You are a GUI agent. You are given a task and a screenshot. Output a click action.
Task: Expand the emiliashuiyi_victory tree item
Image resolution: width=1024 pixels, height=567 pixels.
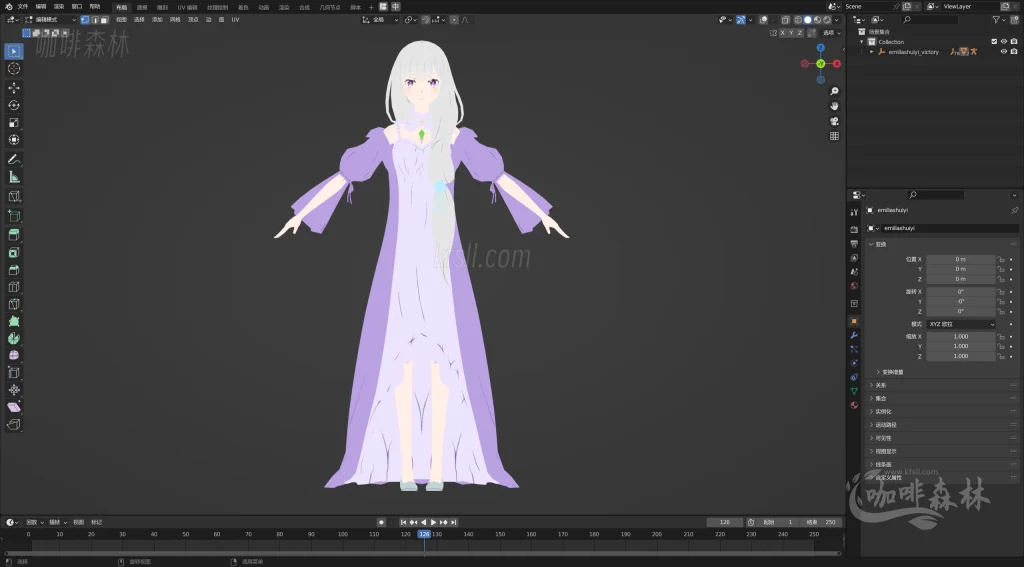pos(872,52)
